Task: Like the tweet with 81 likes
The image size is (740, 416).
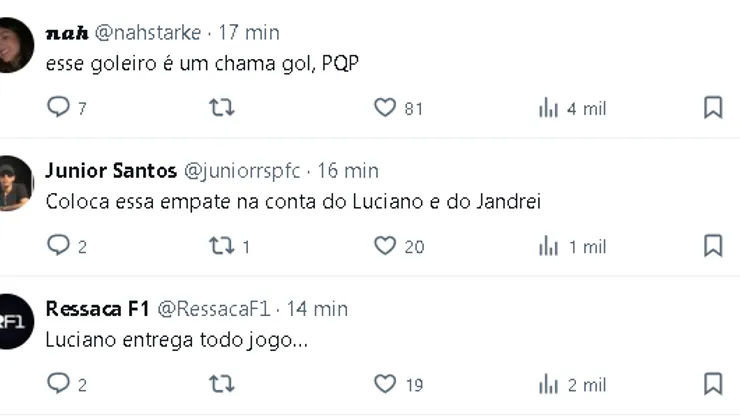Action: coord(385,108)
